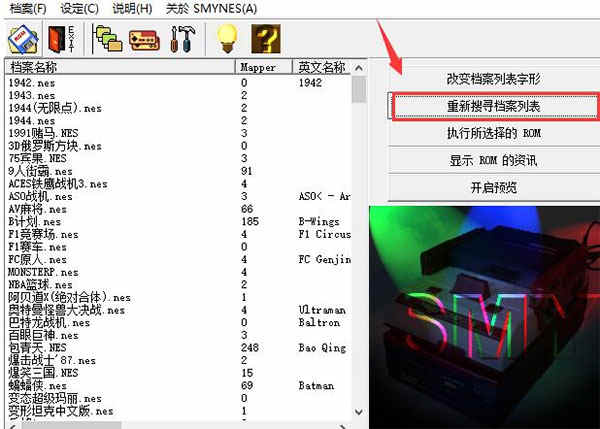This screenshot has height=429, width=600.
Task: Click the question mark help icon
Action: 266,39
